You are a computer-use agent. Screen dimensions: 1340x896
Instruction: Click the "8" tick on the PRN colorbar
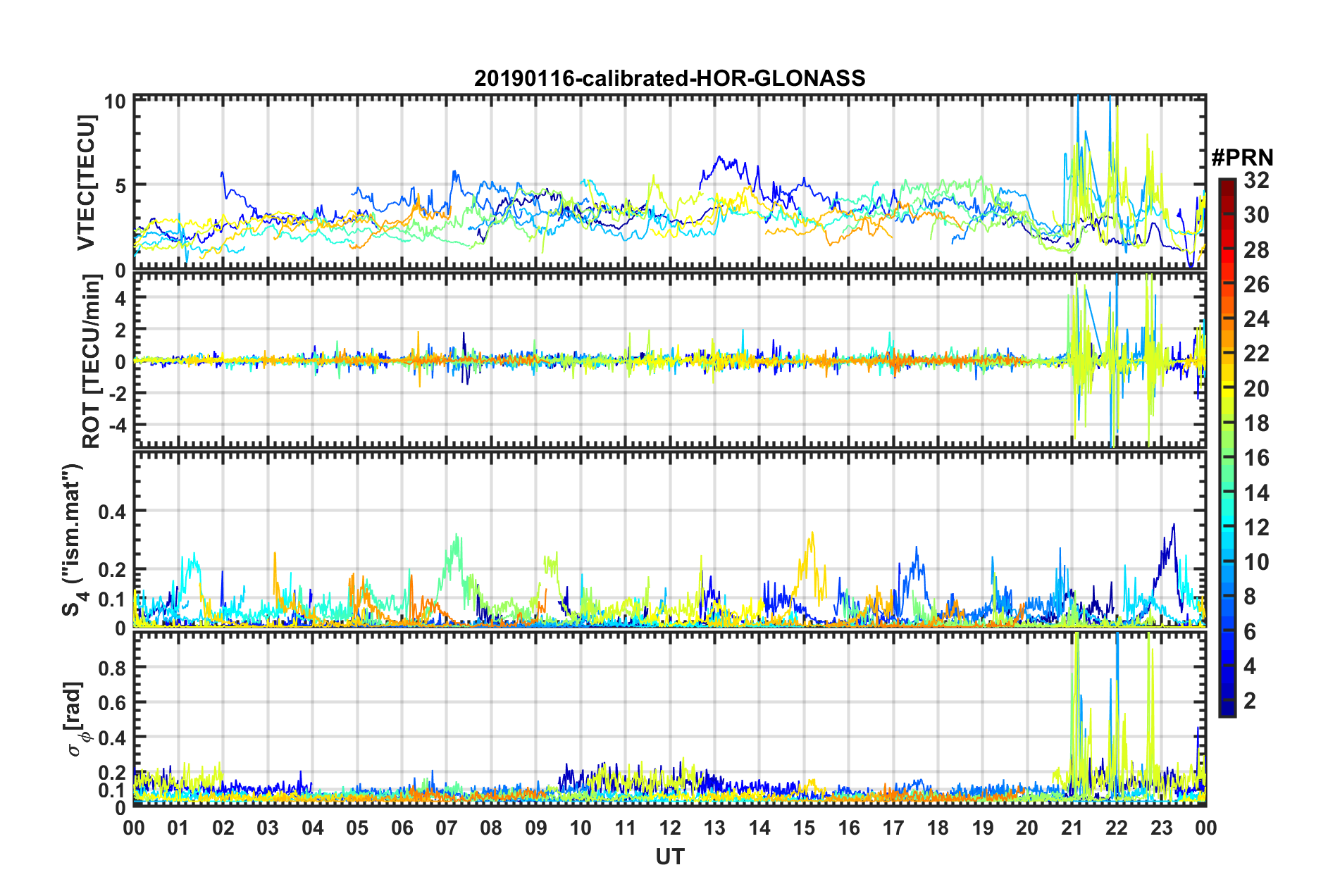point(1250,597)
